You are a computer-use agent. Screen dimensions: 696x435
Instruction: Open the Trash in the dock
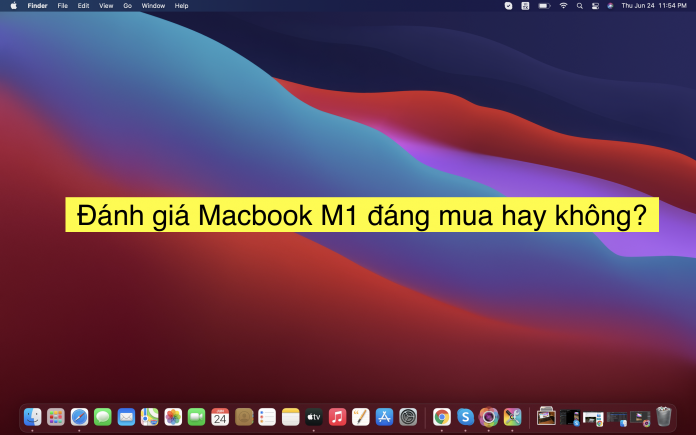tap(664, 416)
